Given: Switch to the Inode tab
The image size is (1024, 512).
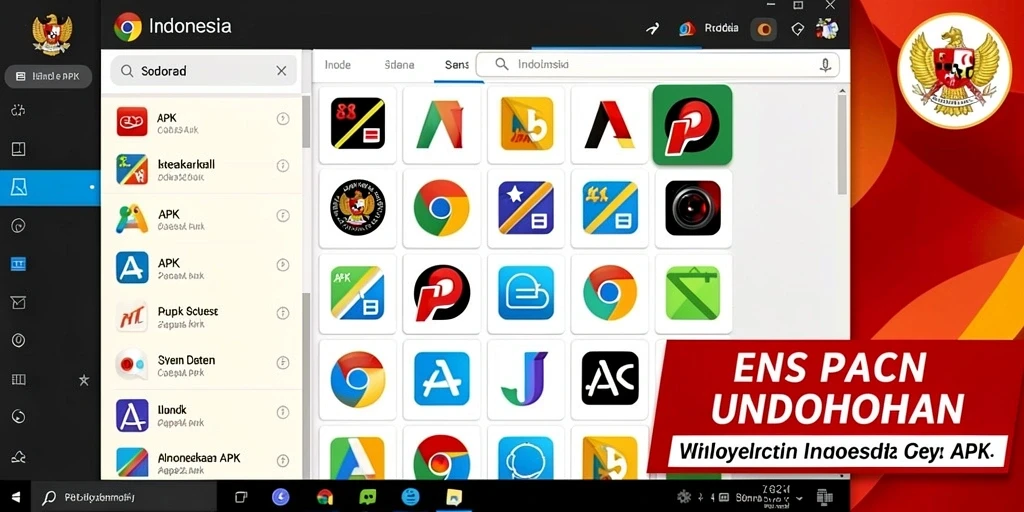Looking at the screenshot, I should (338, 65).
